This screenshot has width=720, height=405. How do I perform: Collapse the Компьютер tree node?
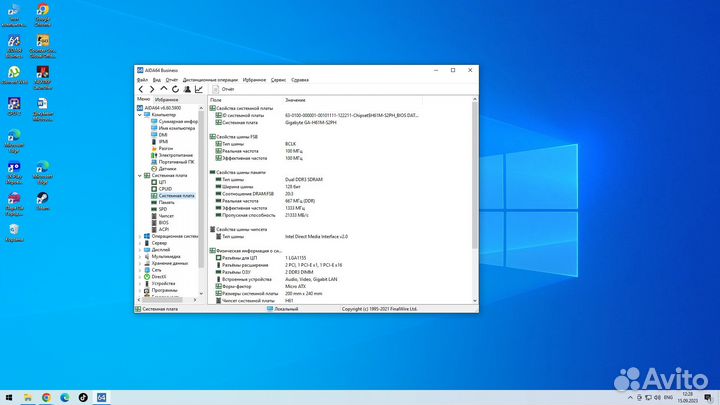(140, 115)
